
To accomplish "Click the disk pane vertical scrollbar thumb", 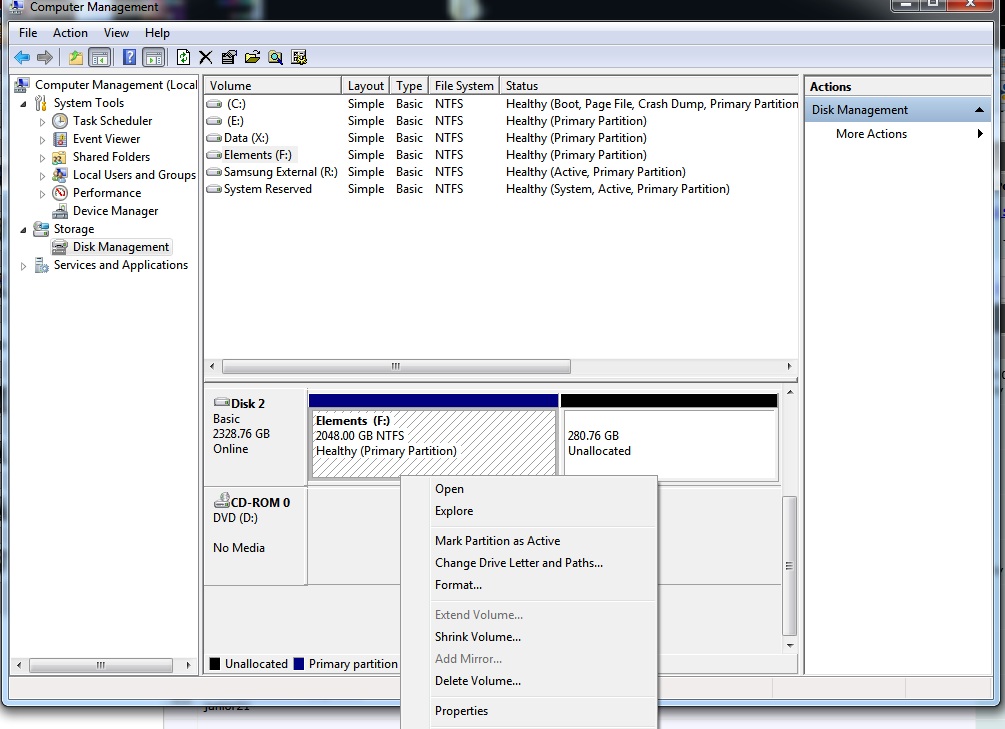I will tap(790, 566).
